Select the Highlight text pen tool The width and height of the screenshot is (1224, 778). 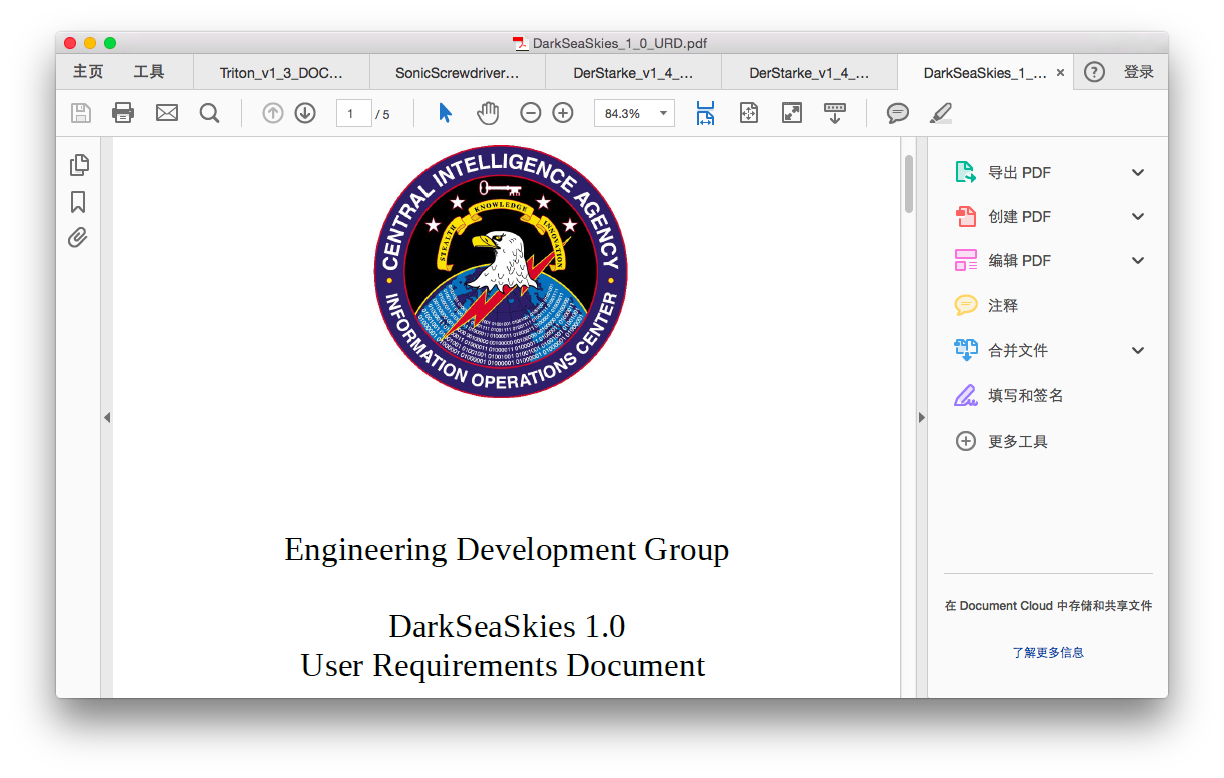[x=941, y=113]
